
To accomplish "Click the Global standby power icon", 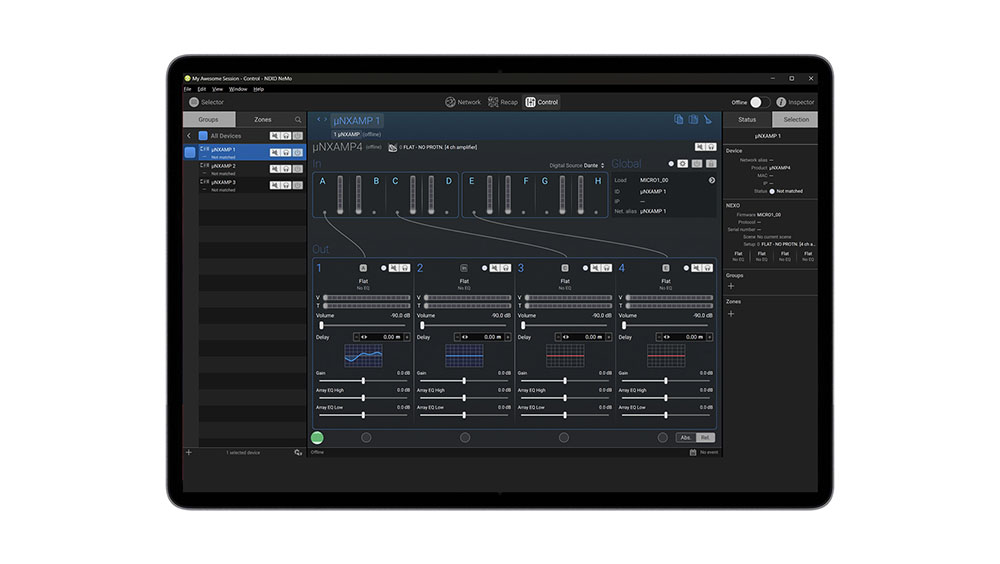I will 697,164.
